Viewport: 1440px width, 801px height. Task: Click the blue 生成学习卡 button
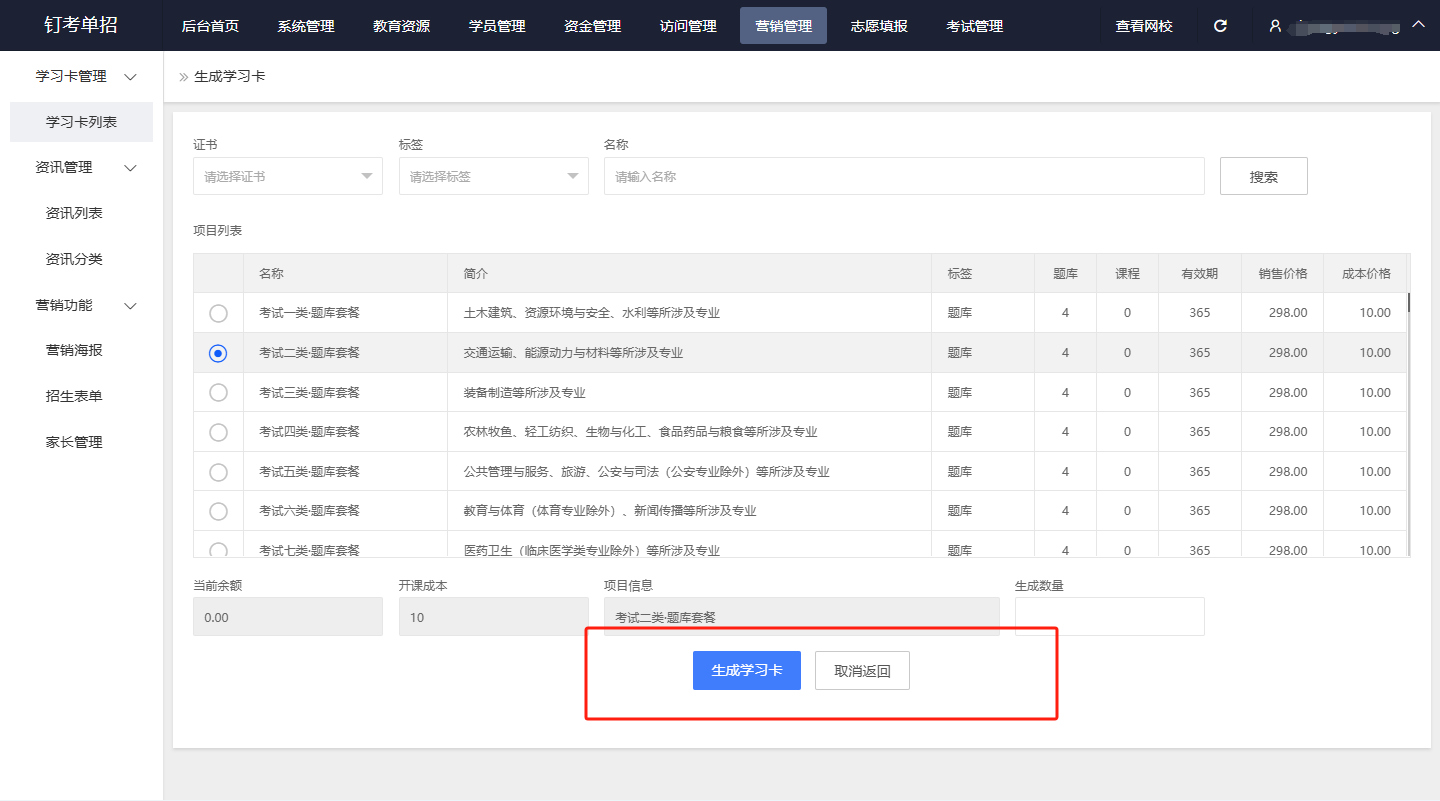click(746, 671)
